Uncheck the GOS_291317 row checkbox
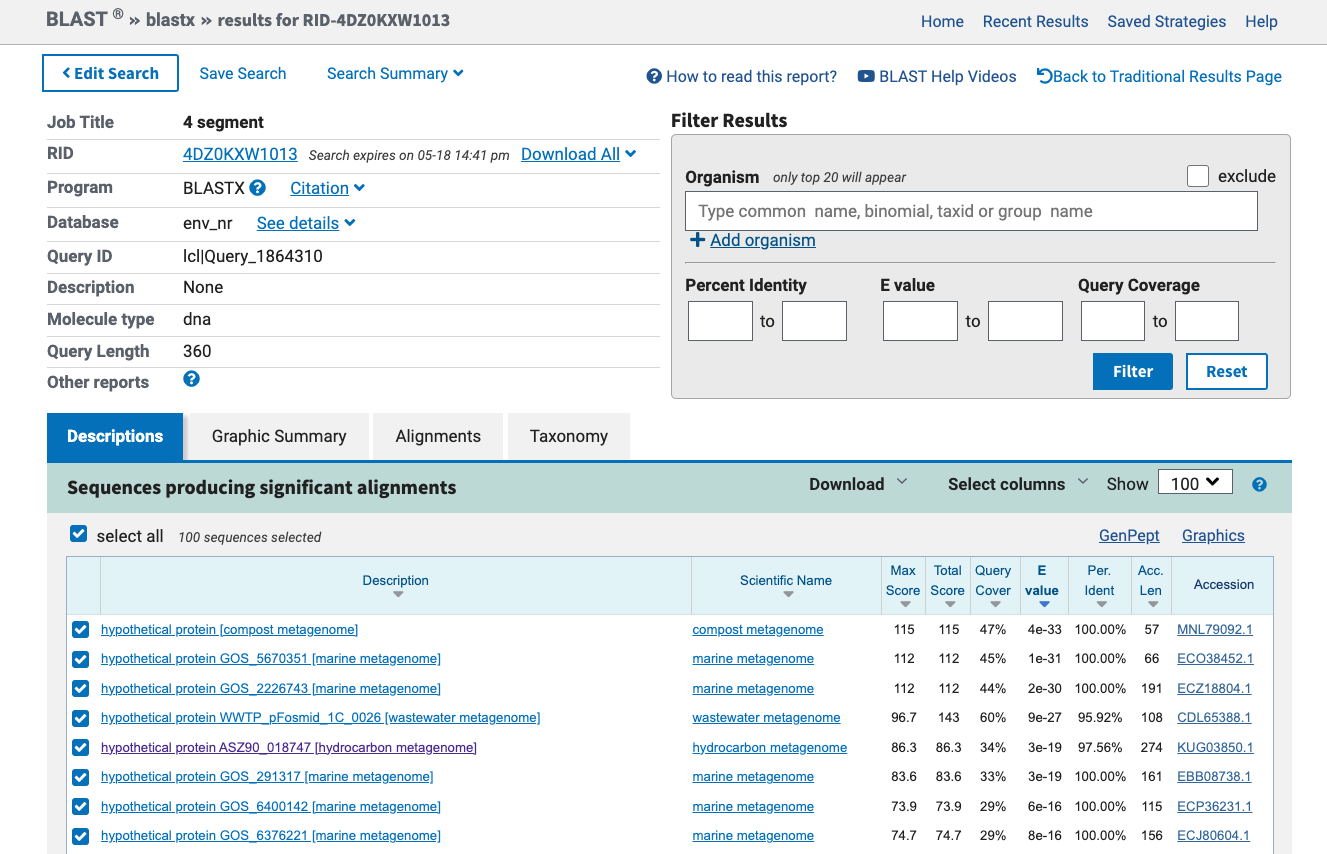The image size is (1327, 854). pos(81,777)
